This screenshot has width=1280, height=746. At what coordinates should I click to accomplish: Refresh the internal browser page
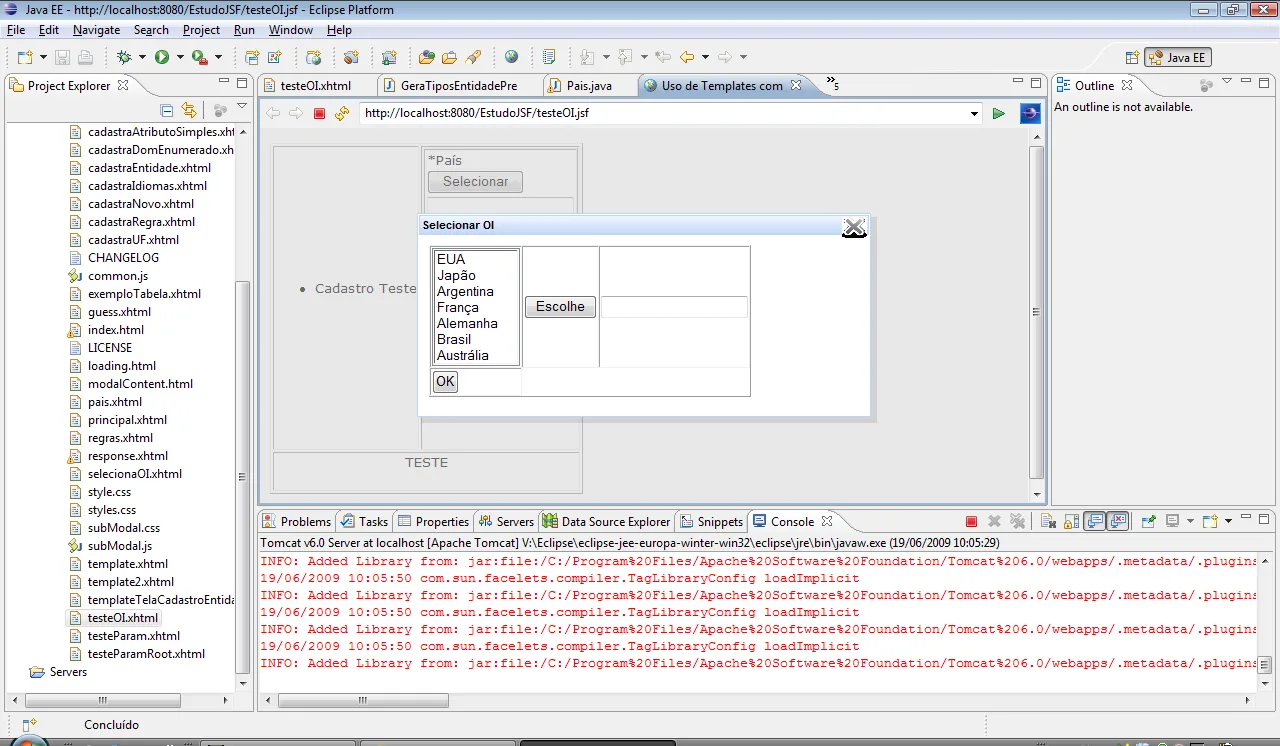tap(343, 113)
